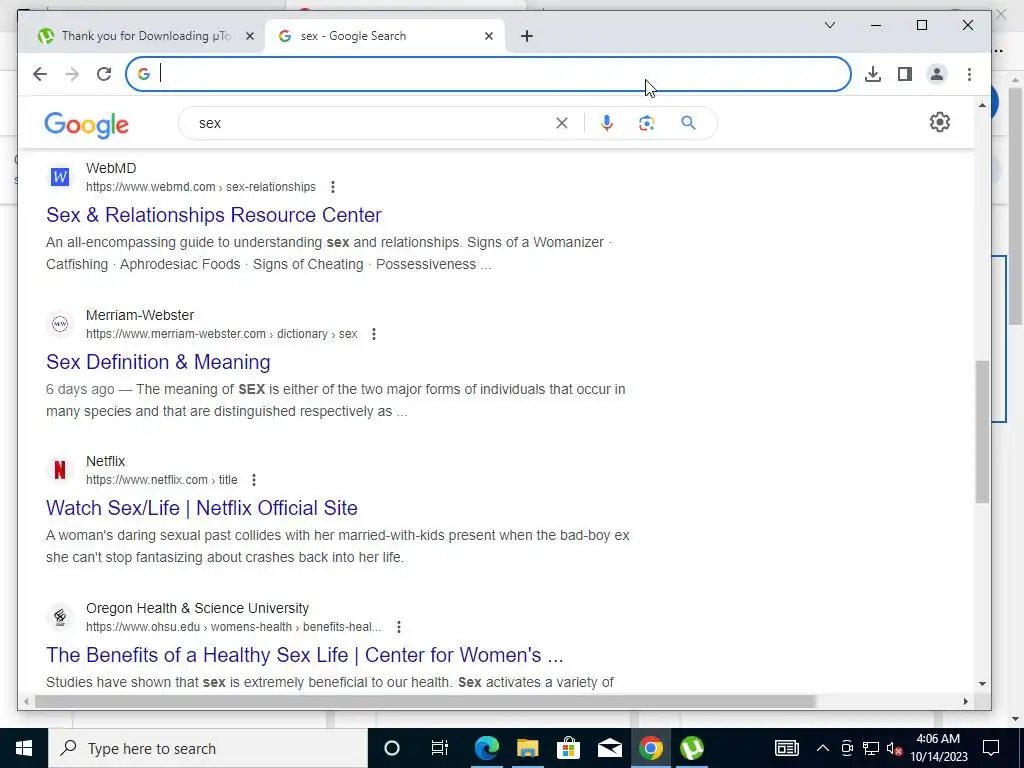1024x768 pixels.
Task: Open Task View from taskbar
Action: coord(440,748)
